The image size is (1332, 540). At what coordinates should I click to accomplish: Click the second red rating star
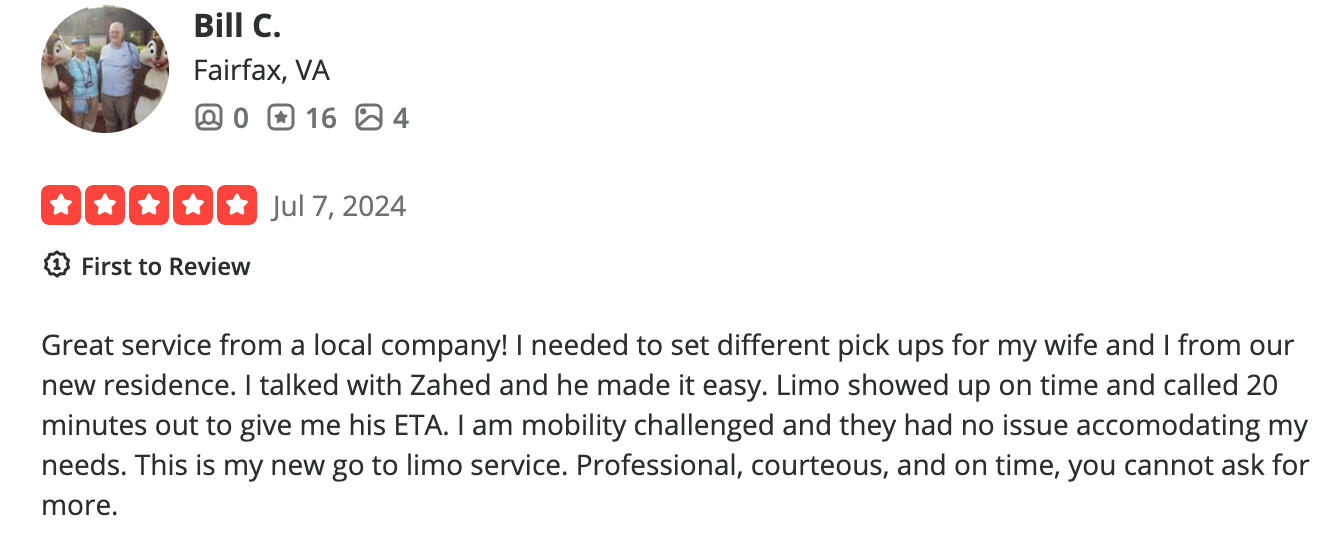105,206
